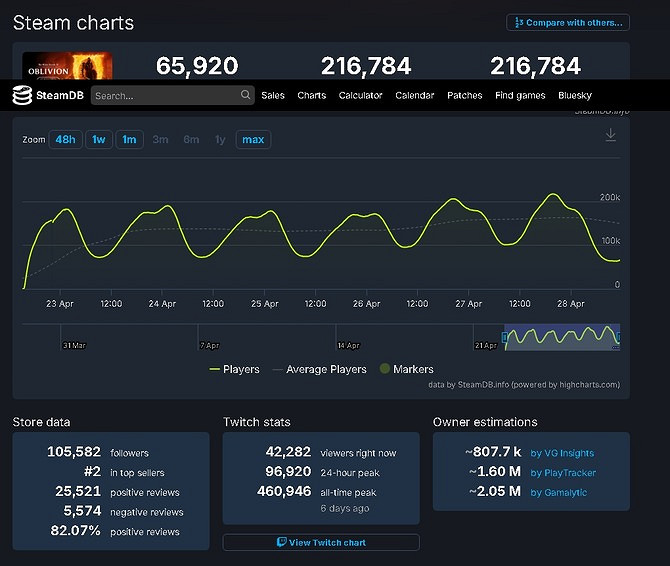The height and width of the screenshot is (566, 670).
Task: Set chart zoom to 1m
Action: [x=129, y=140]
